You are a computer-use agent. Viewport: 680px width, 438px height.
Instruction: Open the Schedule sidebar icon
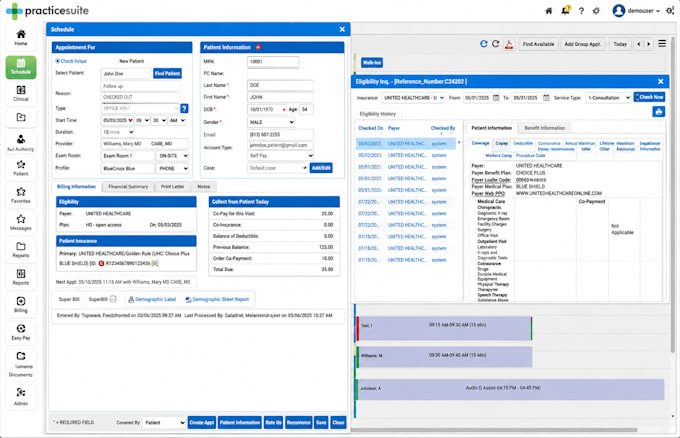pos(21,67)
